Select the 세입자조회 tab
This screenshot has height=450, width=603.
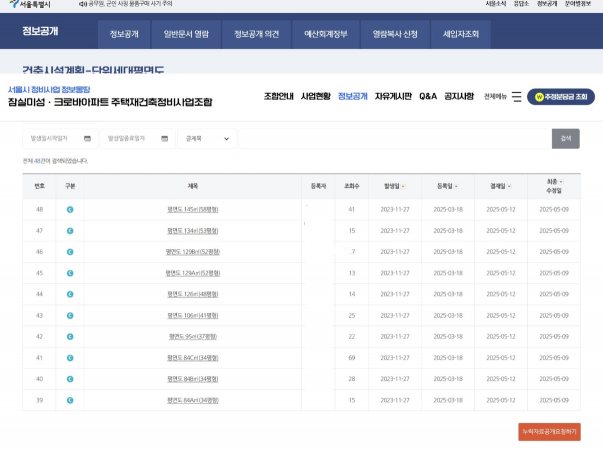(461, 34)
